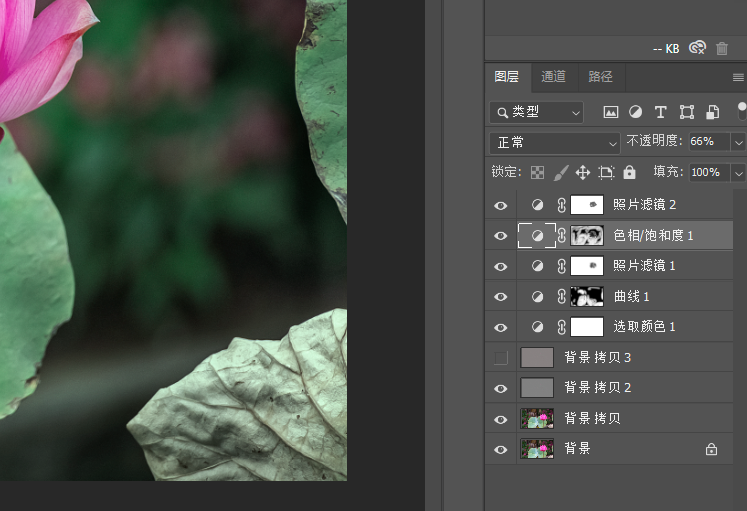Select the 选取颜色 1 layer
The image size is (747, 511).
coord(644,327)
